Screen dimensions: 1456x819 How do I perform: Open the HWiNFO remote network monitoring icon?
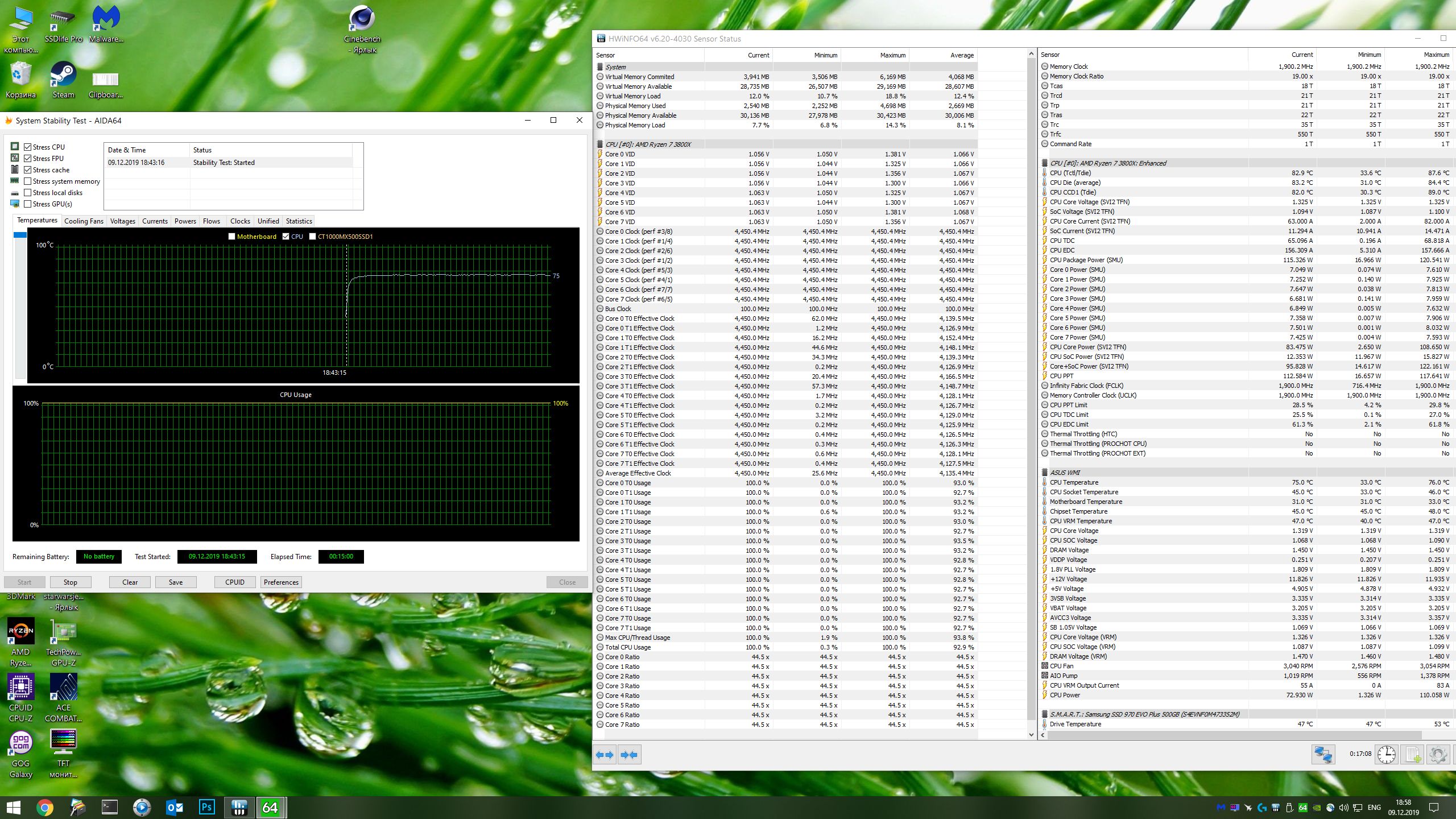[1323, 755]
